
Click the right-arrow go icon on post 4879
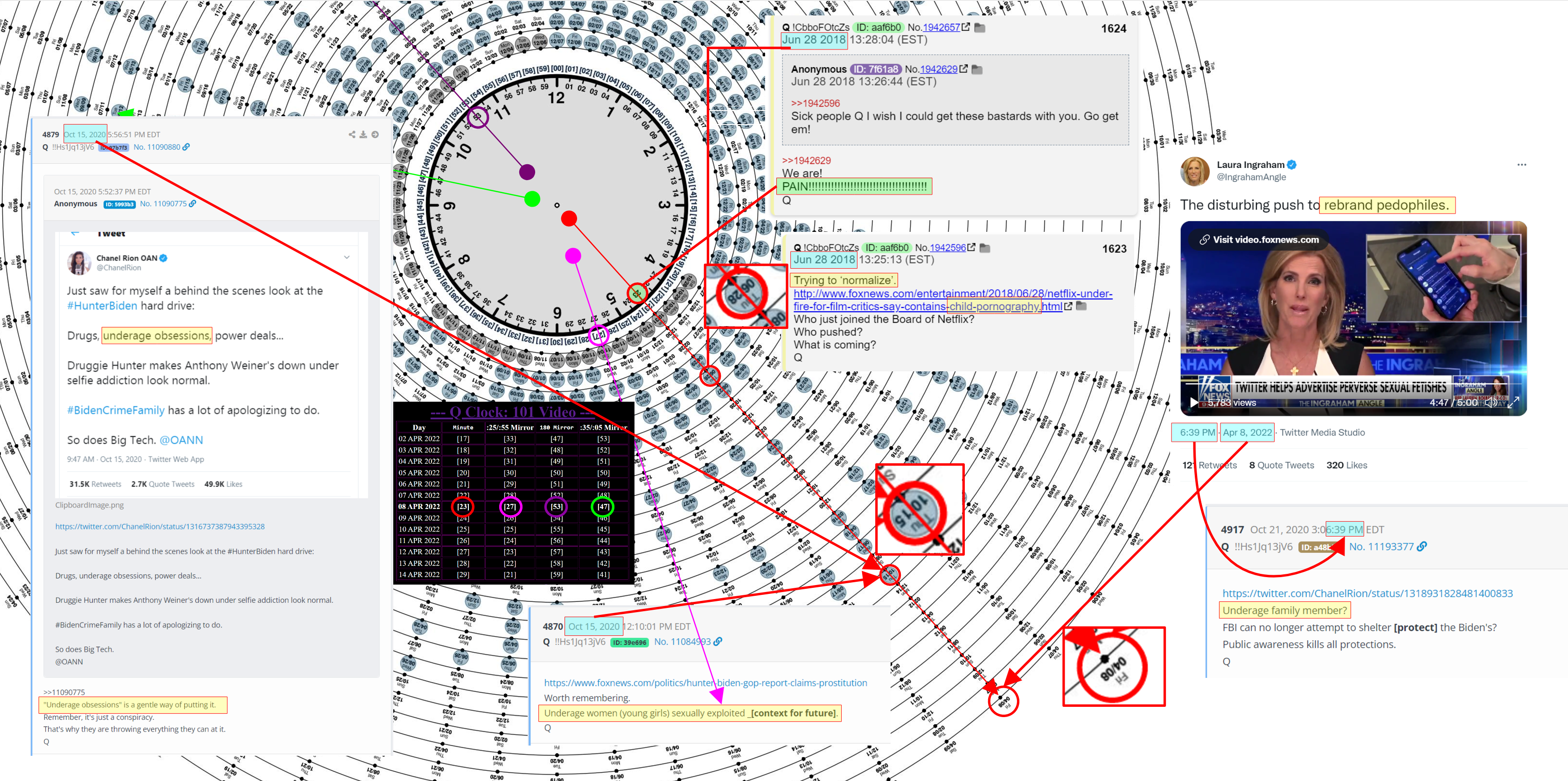(375, 134)
